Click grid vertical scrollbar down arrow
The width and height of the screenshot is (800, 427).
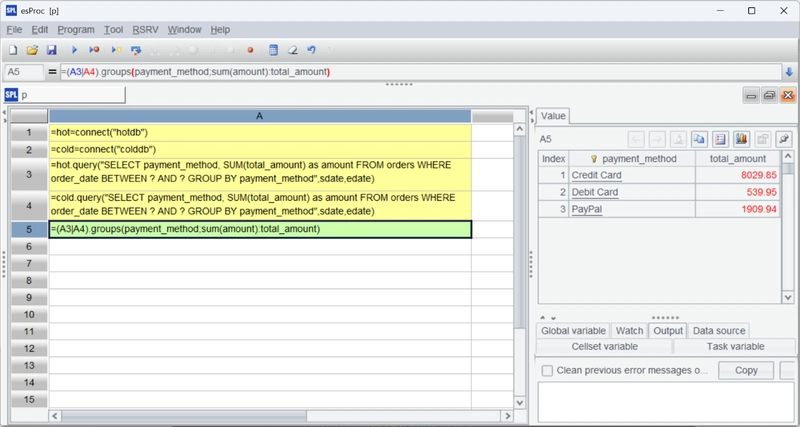point(519,403)
